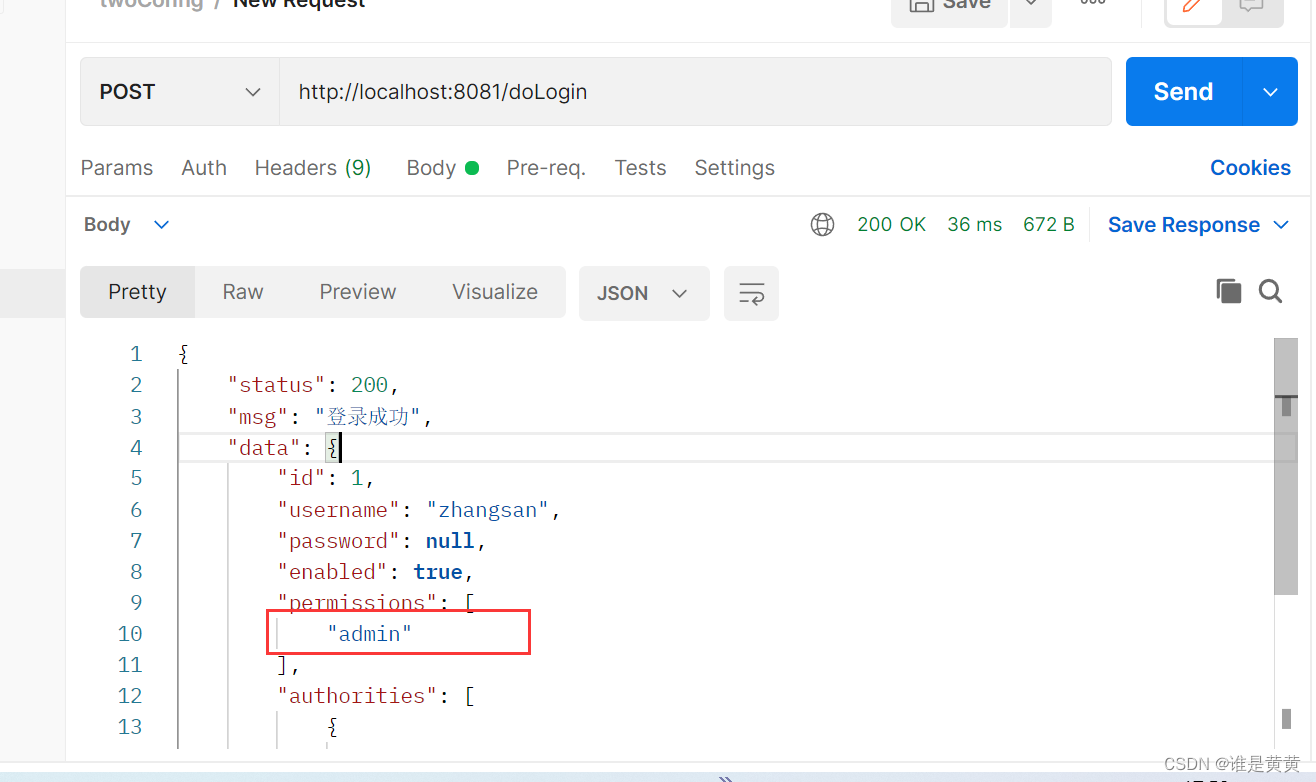Open the Send options arrow
The image size is (1316, 782).
click(x=1270, y=92)
